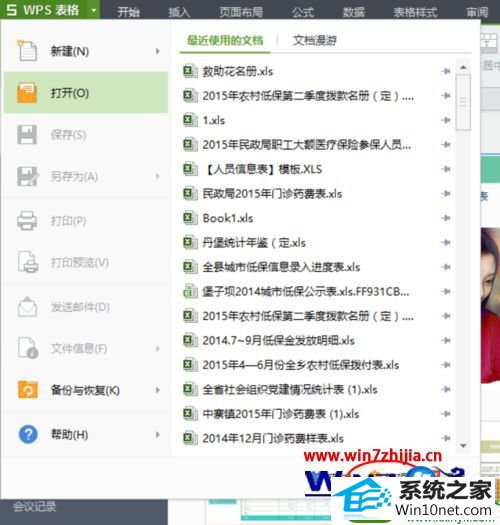This screenshot has width=500, height=525.
Task: Click the Print Preview icon
Action: (28, 262)
